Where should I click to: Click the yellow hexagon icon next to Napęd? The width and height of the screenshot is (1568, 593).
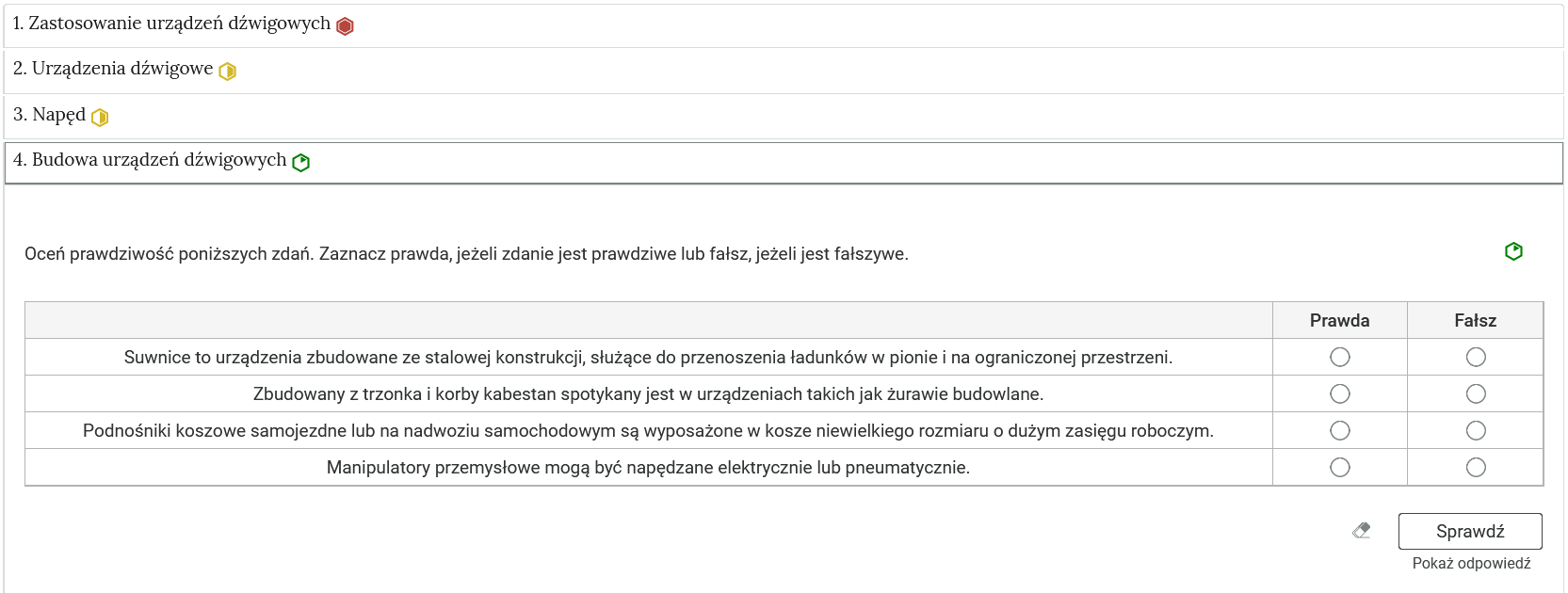100,117
